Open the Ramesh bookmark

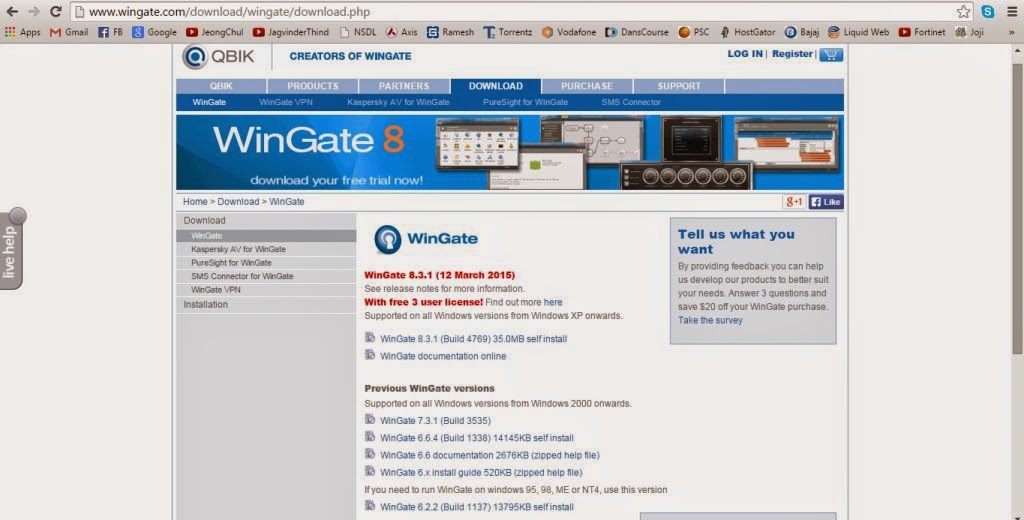(450, 32)
